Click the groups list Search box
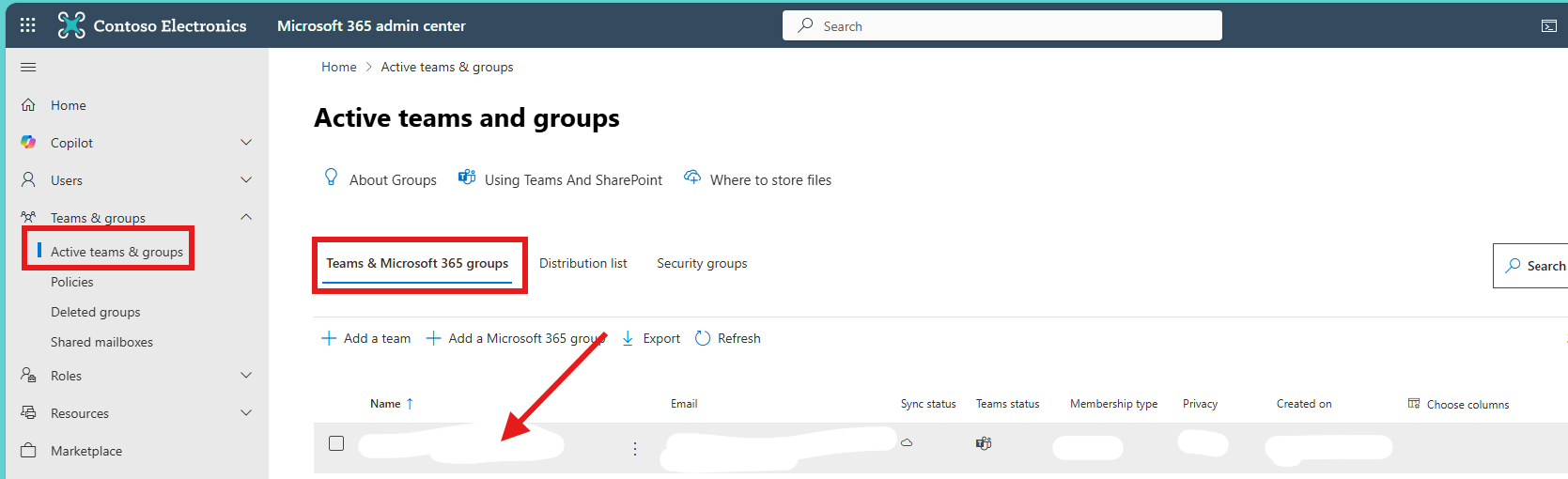The height and width of the screenshot is (479, 1568). (1530, 266)
